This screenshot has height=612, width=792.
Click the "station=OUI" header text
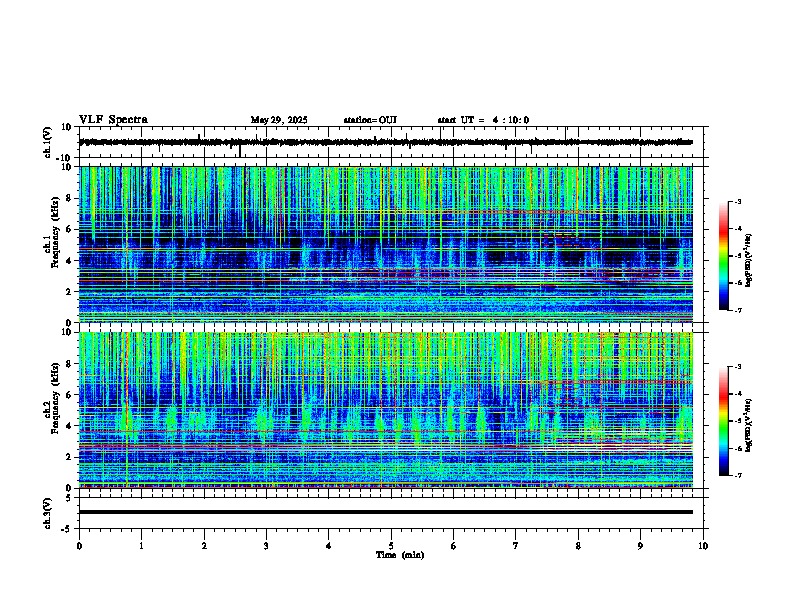[x=370, y=120]
